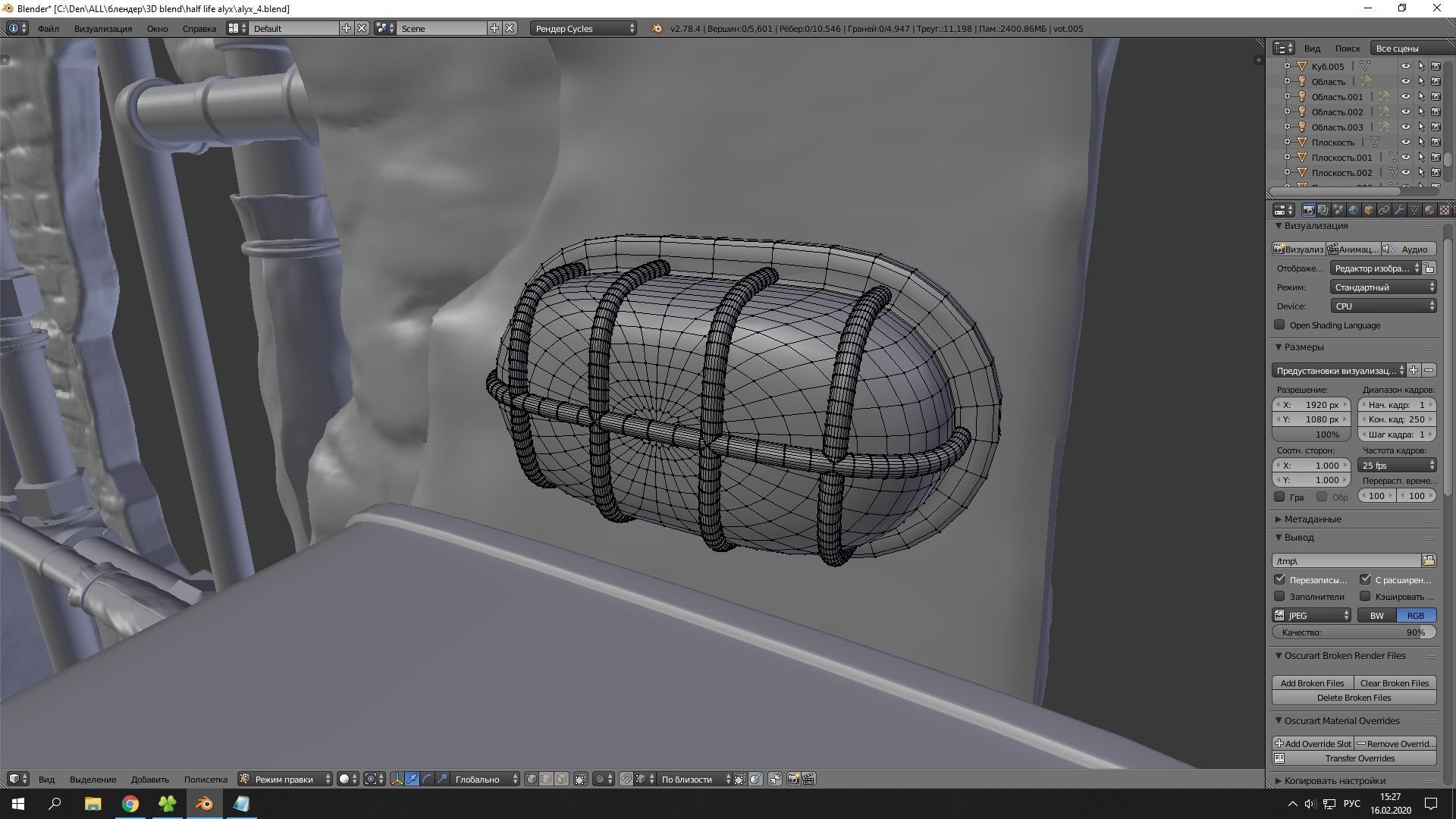
Task: Click the output folder browse icon
Action: pyautogui.click(x=1429, y=560)
